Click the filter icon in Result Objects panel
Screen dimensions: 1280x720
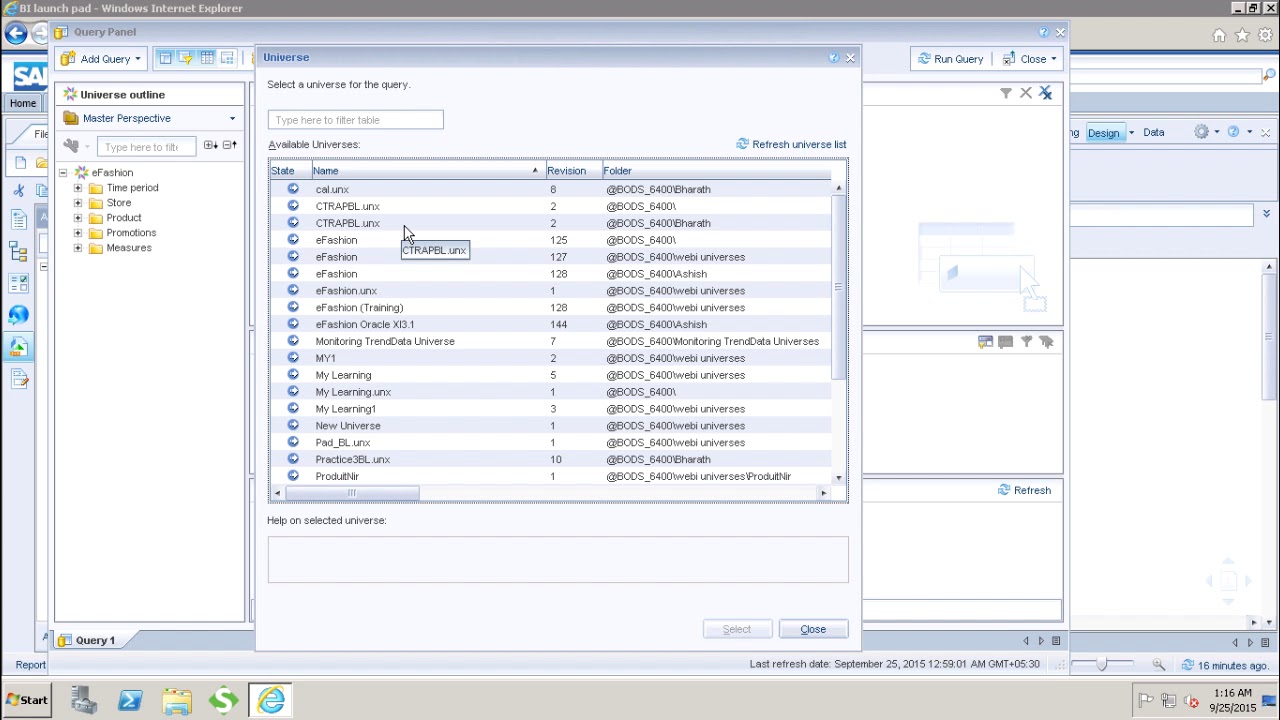coord(1006,93)
